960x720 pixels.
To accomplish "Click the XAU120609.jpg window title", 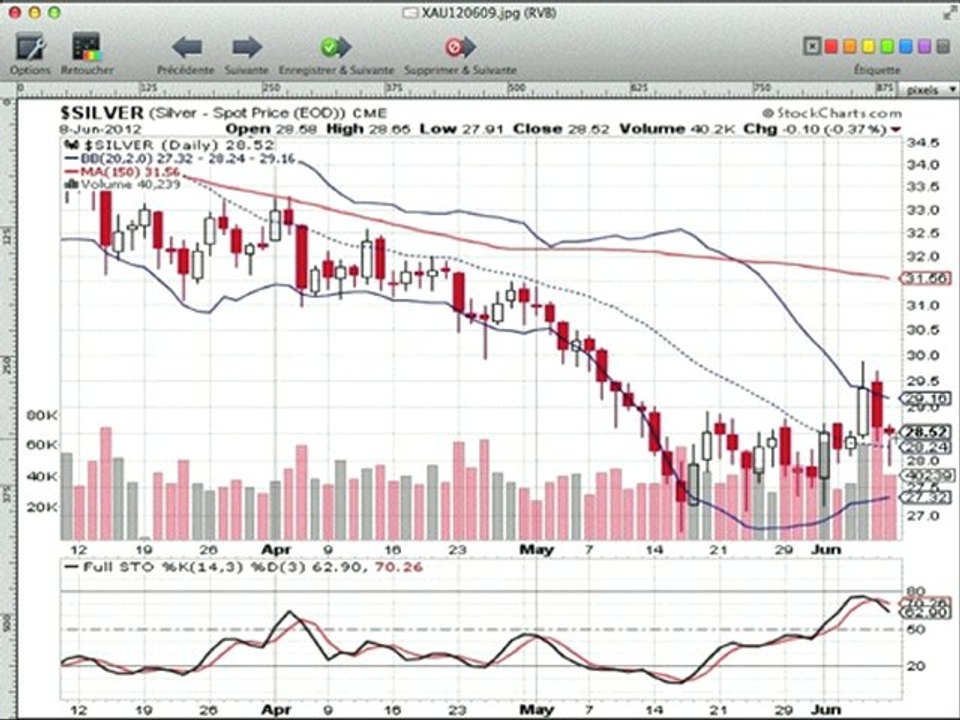I will point(489,12).
